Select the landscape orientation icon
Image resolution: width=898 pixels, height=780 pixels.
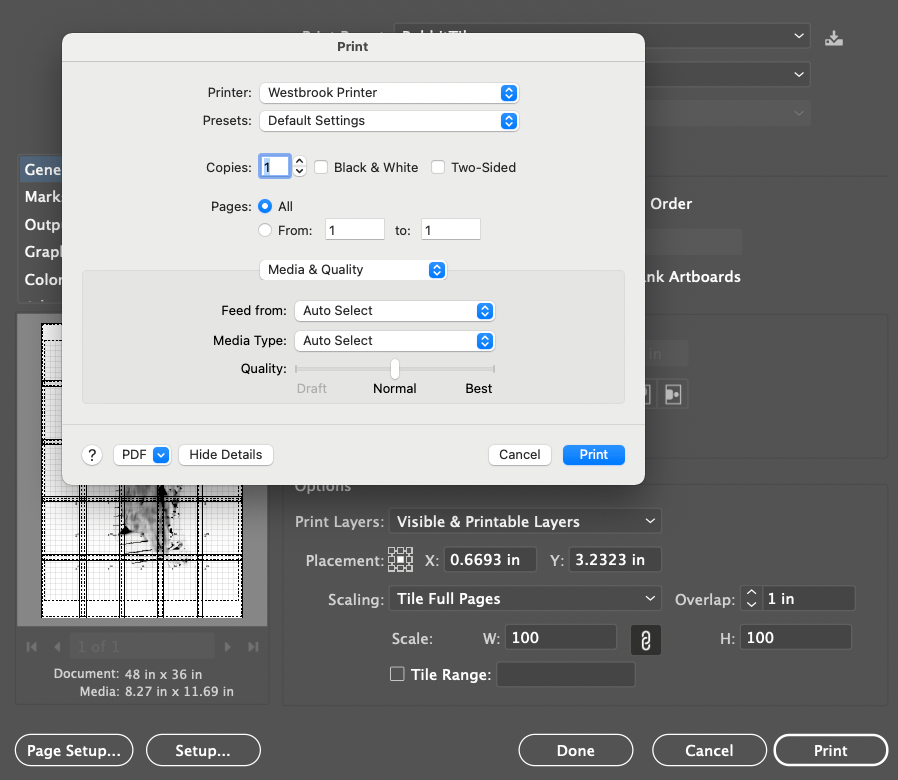(672, 393)
